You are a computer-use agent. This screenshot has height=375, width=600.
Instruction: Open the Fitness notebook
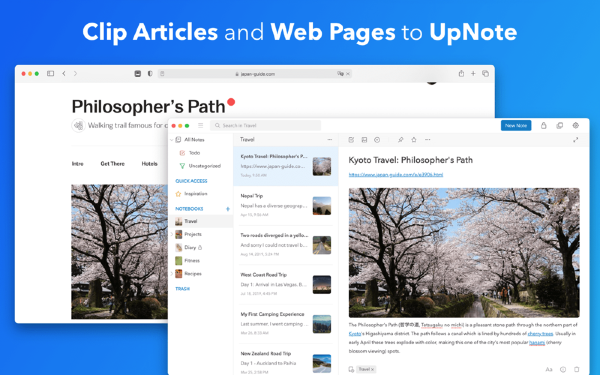click(188, 261)
